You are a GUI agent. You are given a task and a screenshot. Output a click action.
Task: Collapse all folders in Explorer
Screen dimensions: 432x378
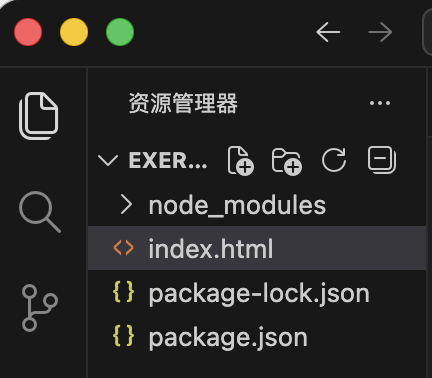(382, 160)
